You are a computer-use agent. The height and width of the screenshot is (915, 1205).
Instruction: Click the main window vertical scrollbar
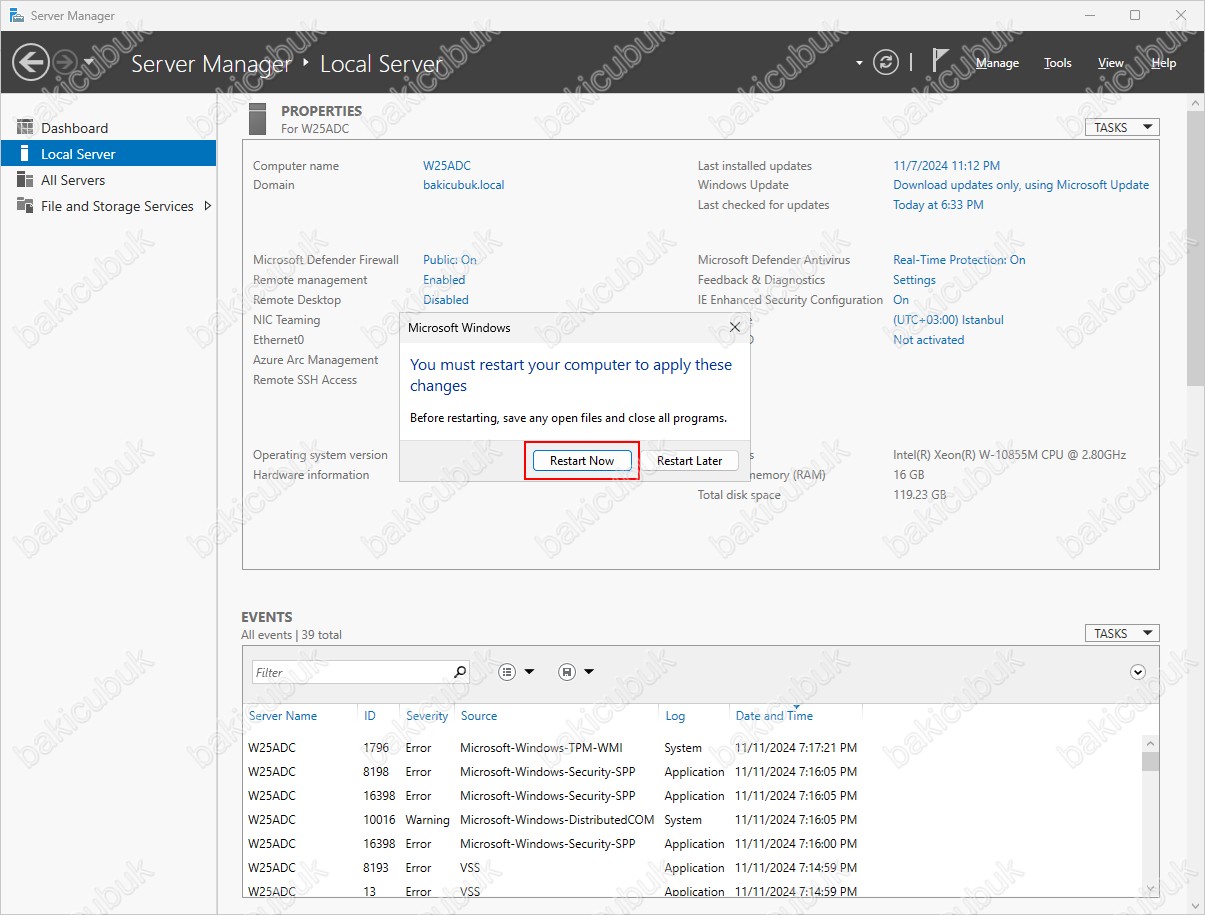[x=1195, y=248]
